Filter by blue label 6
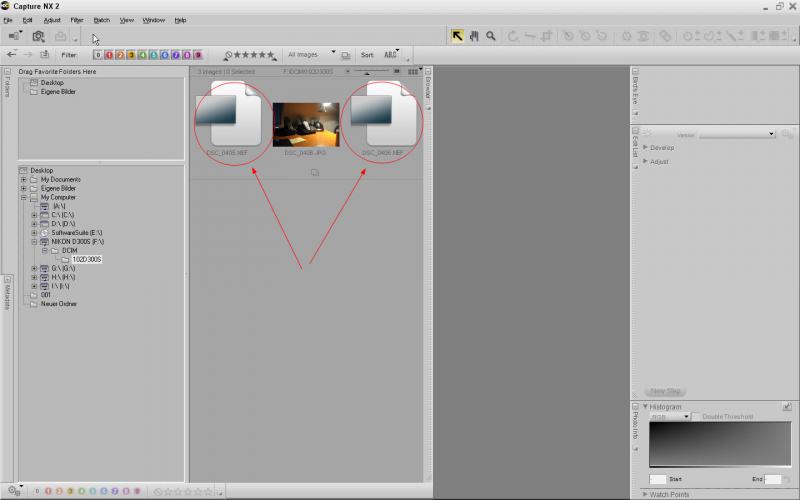Viewport: 800px width, 500px height. pos(165,55)
